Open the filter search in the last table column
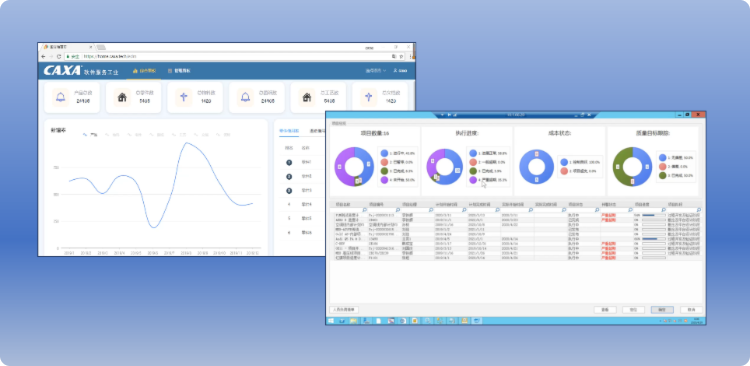Viewport: 750px width, 366px height. 698,210
